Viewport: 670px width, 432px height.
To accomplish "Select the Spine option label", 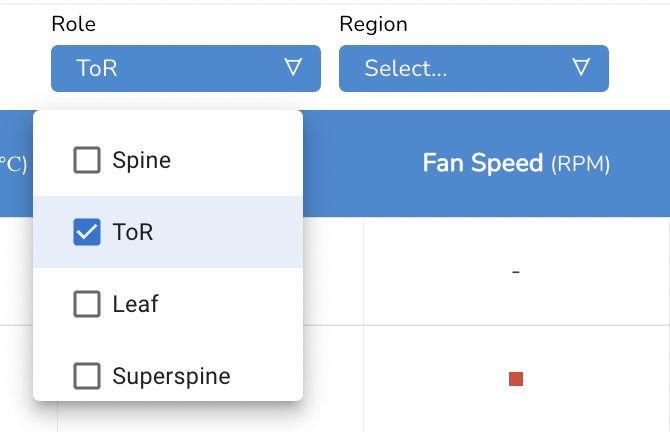I will click(141, 160).
